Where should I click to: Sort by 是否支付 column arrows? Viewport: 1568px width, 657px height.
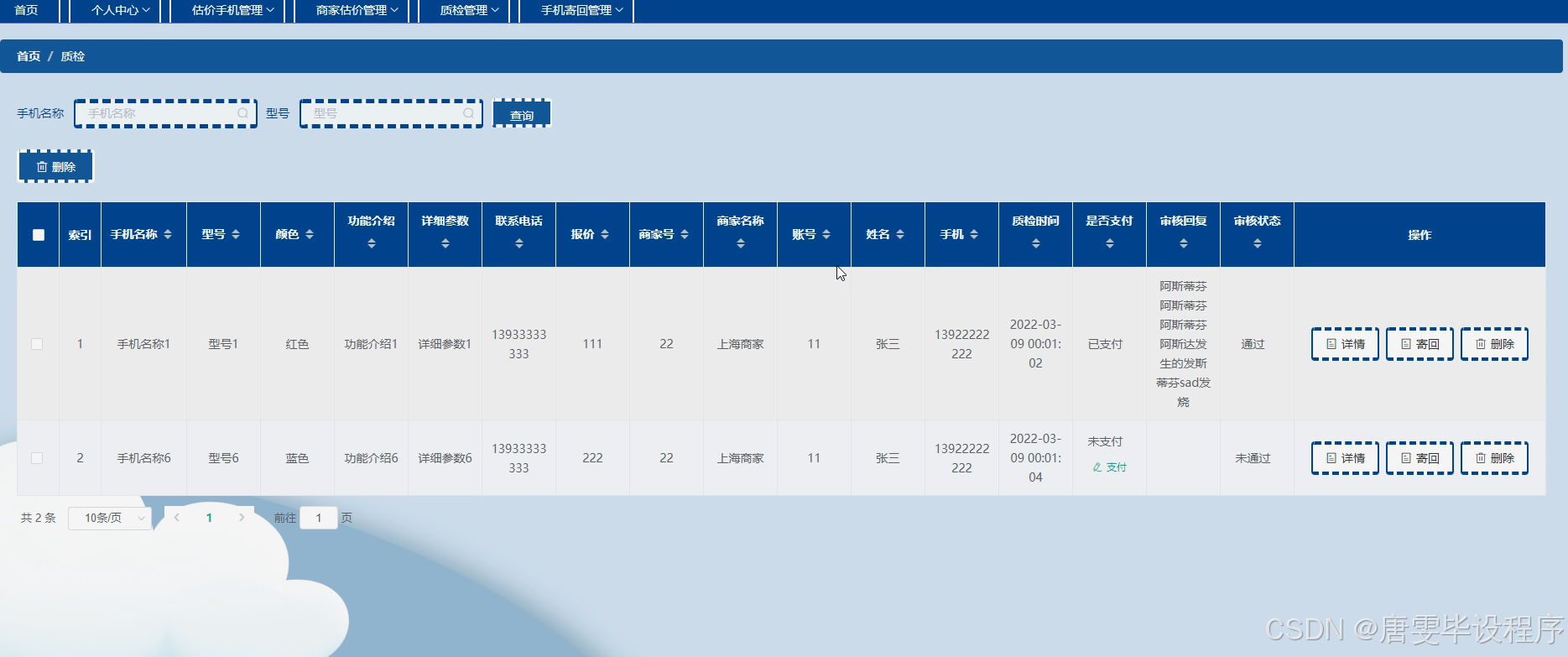pos(1110,243)
